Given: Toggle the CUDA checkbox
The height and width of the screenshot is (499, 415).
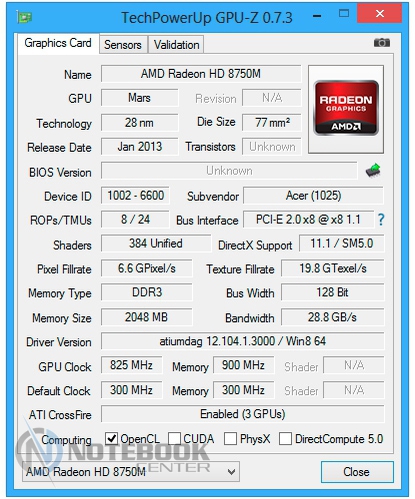Looking at the screenshot, I should (174, 439).
